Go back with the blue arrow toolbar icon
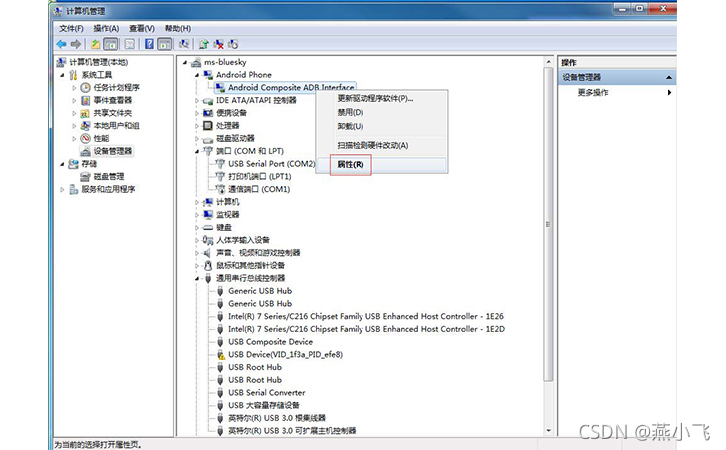This screenshot has height=450, width=726. tap(61, 44)
